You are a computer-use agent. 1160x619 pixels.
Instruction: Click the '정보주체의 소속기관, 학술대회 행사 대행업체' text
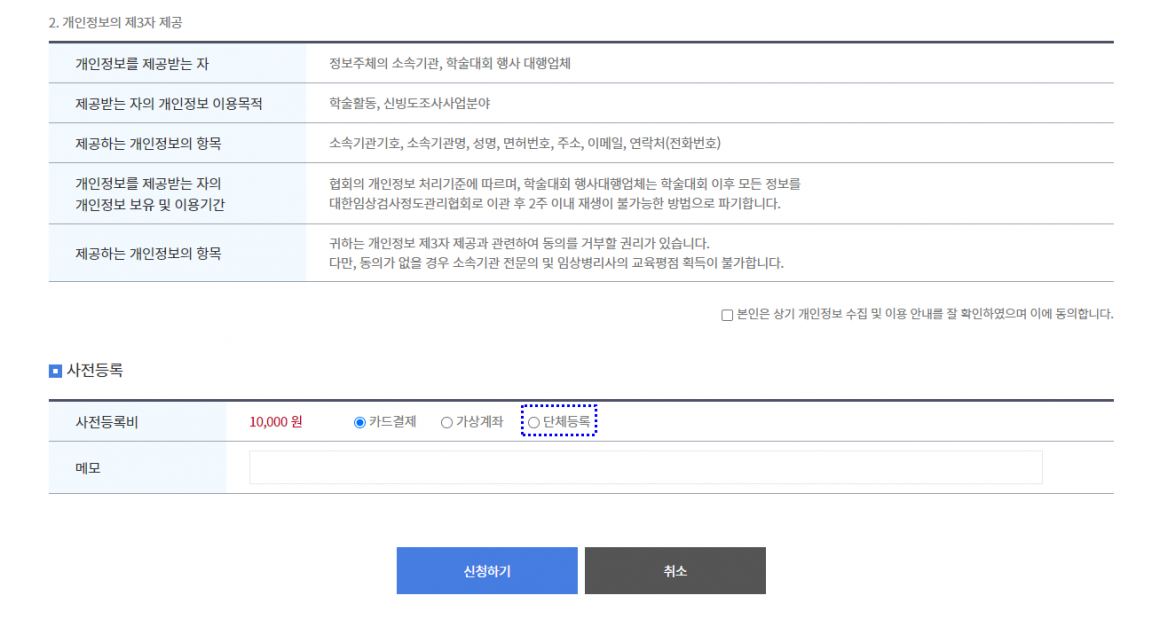point(449,64)
